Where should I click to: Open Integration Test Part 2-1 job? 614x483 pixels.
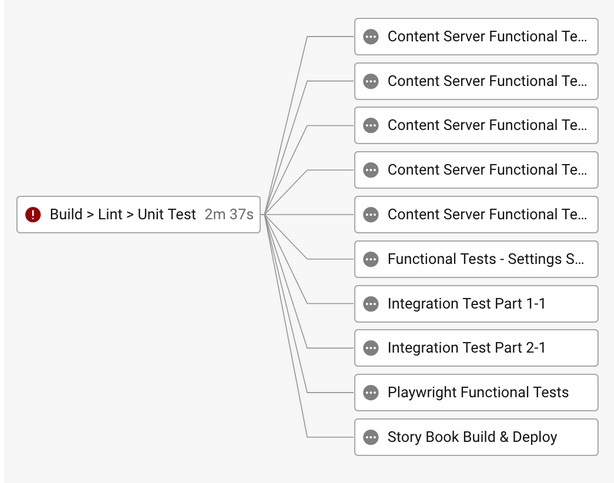pos(476,348)
